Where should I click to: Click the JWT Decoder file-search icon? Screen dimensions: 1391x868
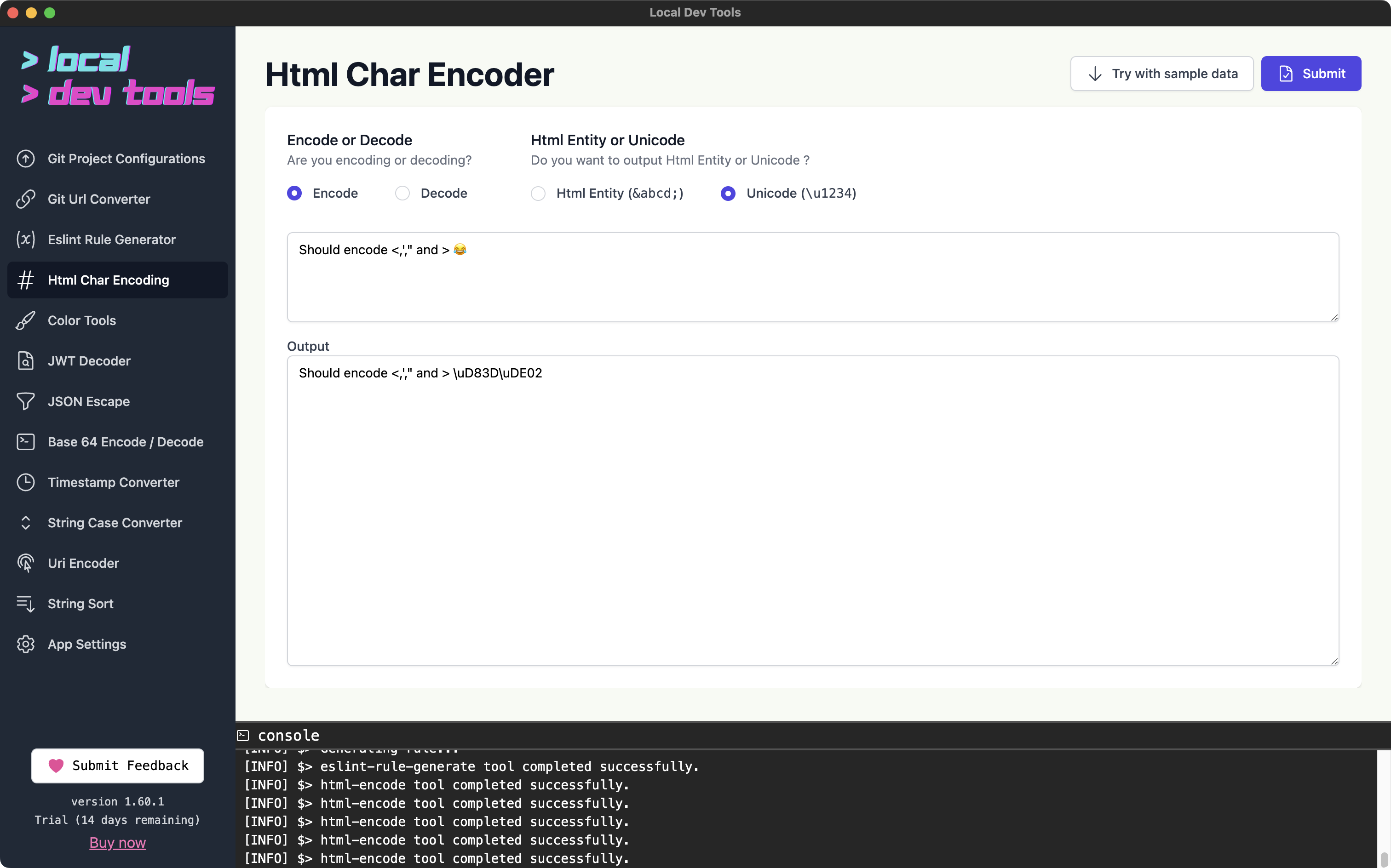click(x=26, y=361)
